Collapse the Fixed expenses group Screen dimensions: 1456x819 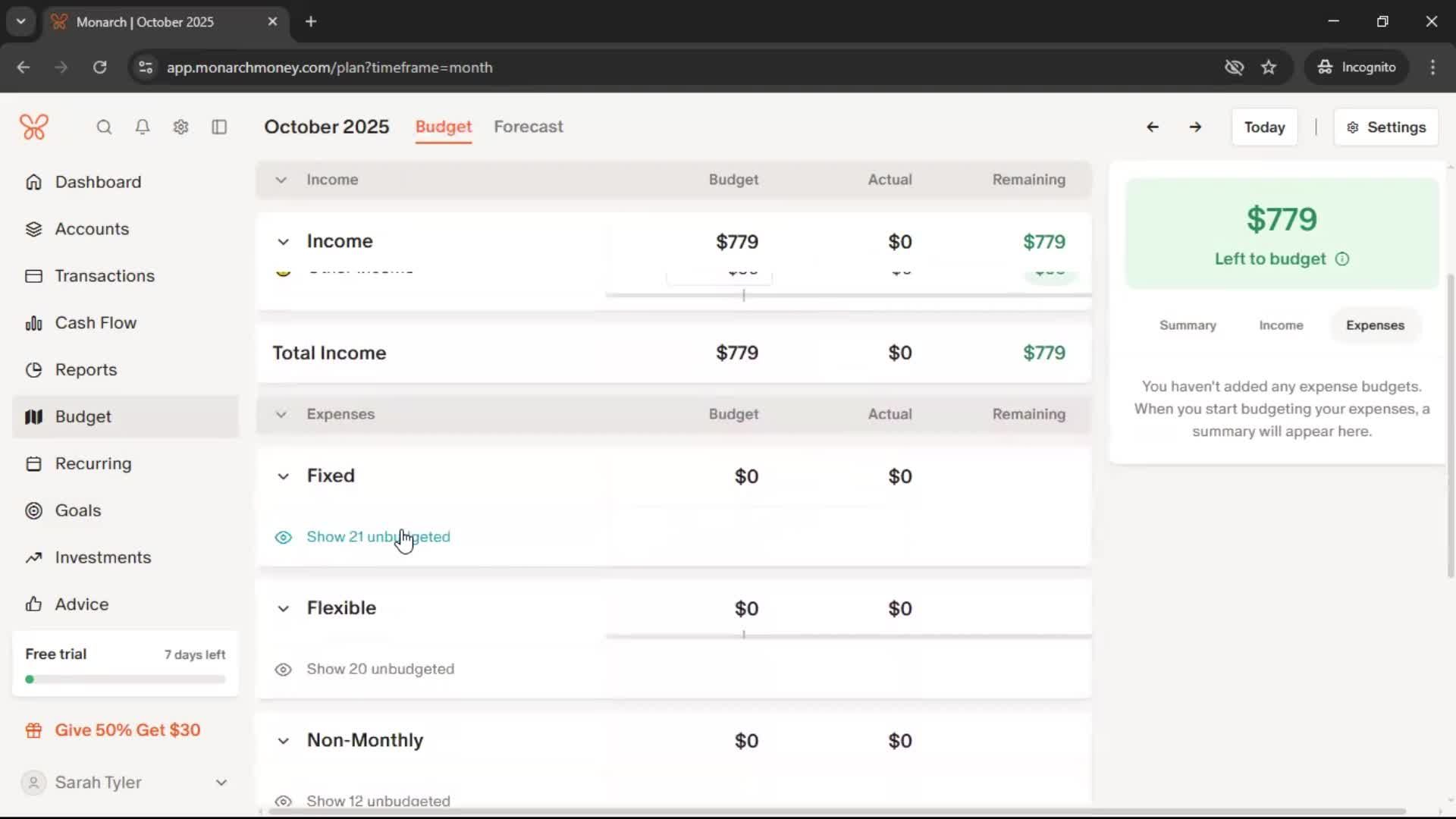pyautogui.click(x=283, y=476)
